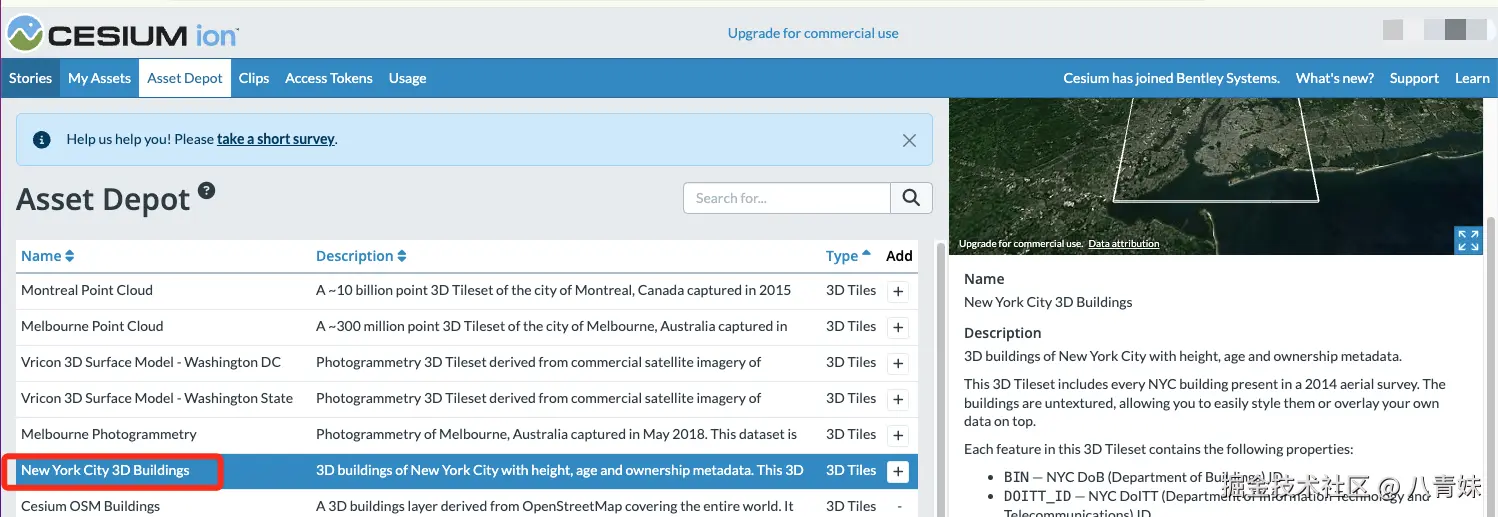
Task: Add Melbourne Photogrammetry to my assets
Action: [898, 435]
